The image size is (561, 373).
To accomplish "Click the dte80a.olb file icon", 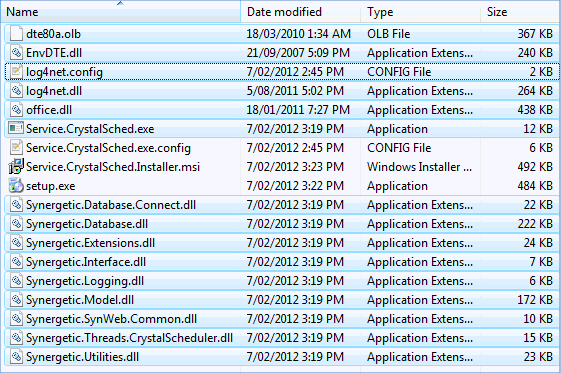I will pyautogui.click(x=16, y=34).
